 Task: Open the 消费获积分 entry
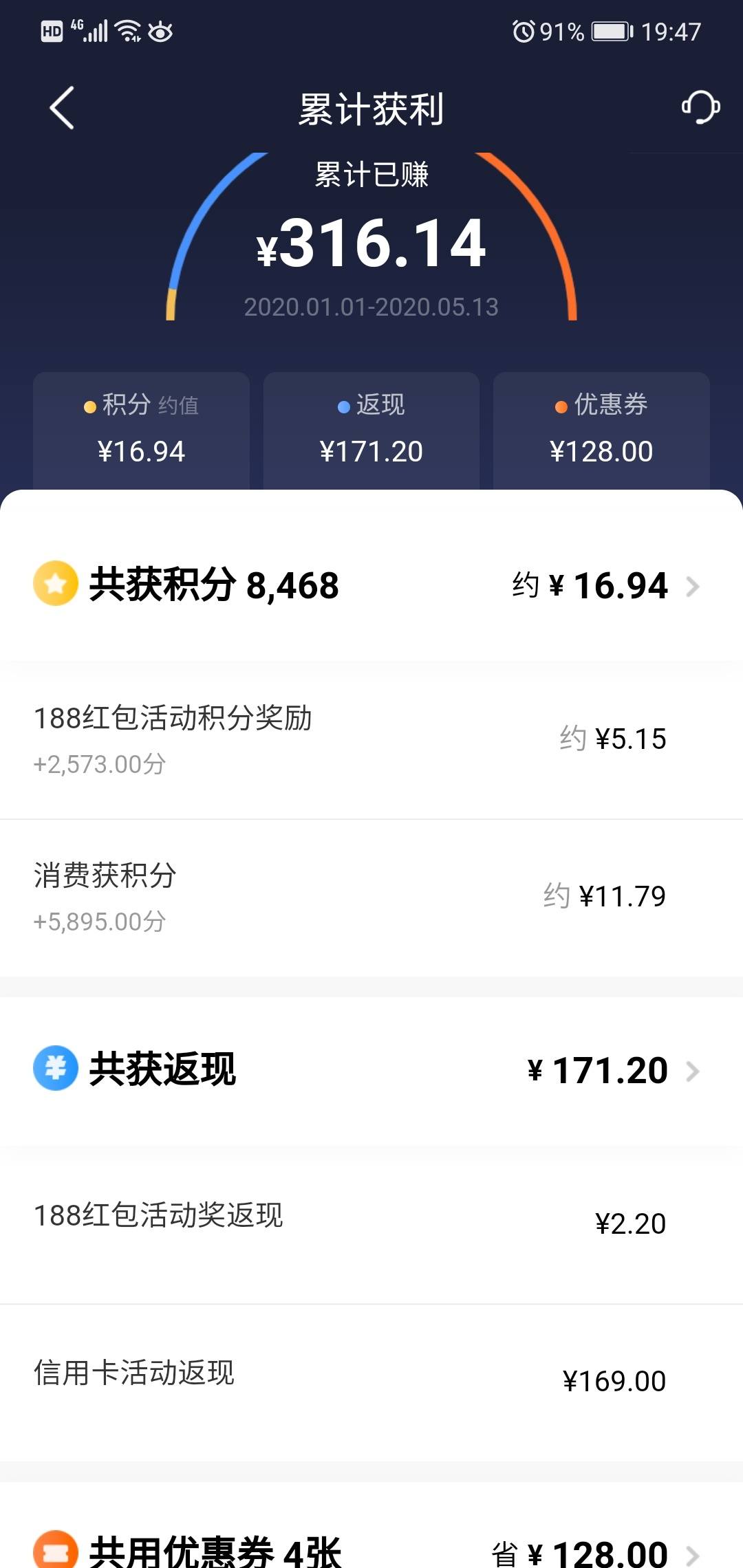[x=371, y=897]
